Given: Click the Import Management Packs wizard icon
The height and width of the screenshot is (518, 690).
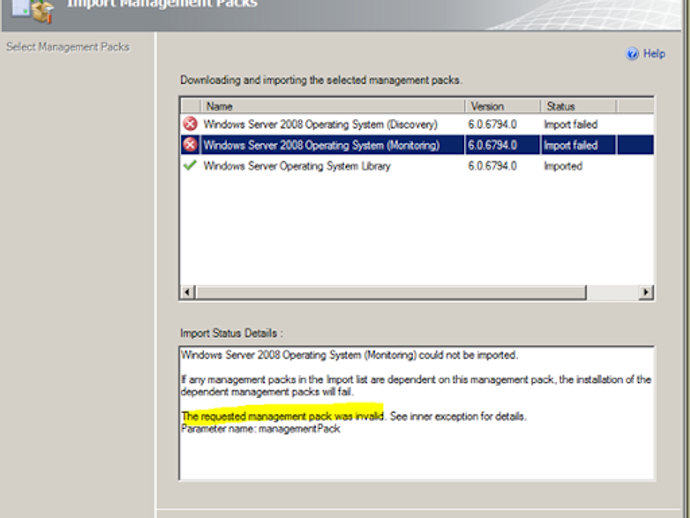Looking at the screenshot, I should pos(33,11).
